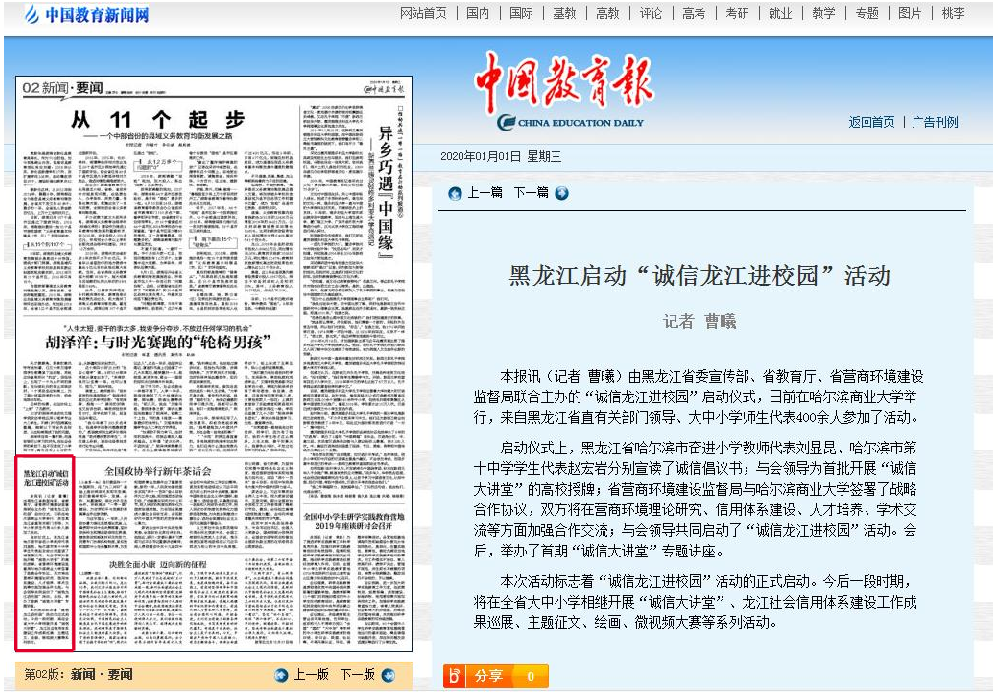Click the previous article arrow icon
The height and width of the screenshot is (693, 998).
455,193
